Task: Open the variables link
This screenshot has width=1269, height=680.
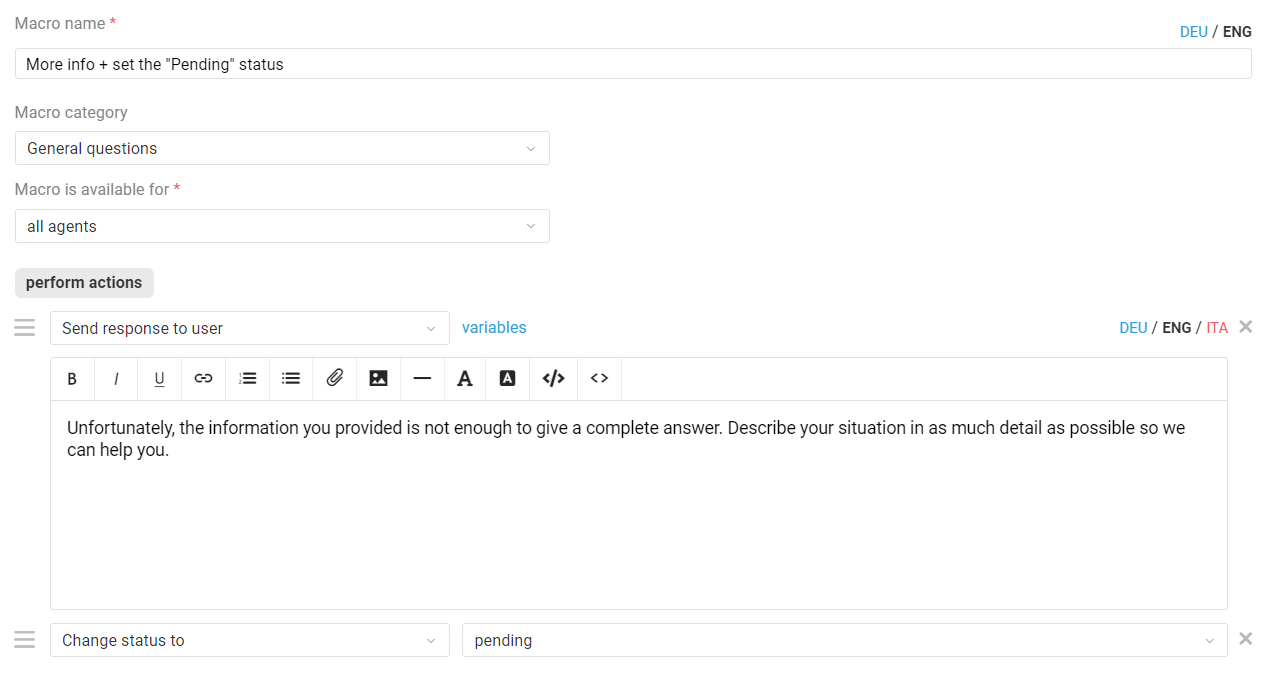Action: [494, 327]
